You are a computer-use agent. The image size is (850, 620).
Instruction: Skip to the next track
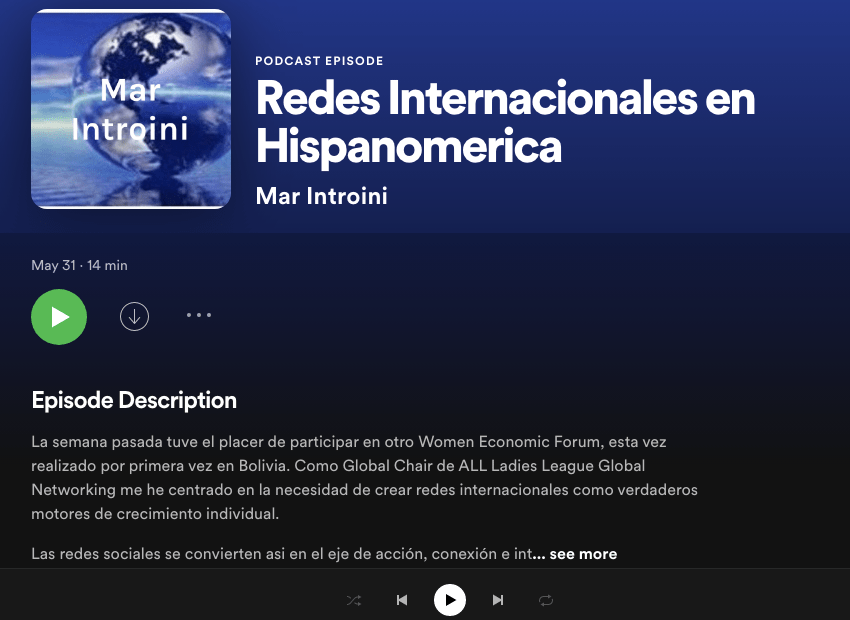pyautogui.click(x=498, y=600)
